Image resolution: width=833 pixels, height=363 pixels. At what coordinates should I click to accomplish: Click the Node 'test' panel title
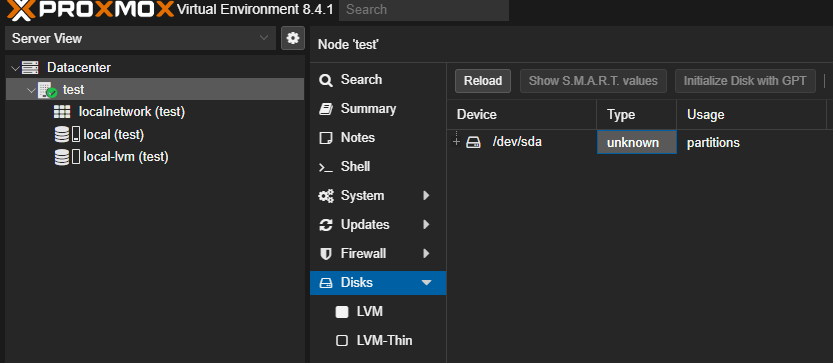[x=348, y=45]
